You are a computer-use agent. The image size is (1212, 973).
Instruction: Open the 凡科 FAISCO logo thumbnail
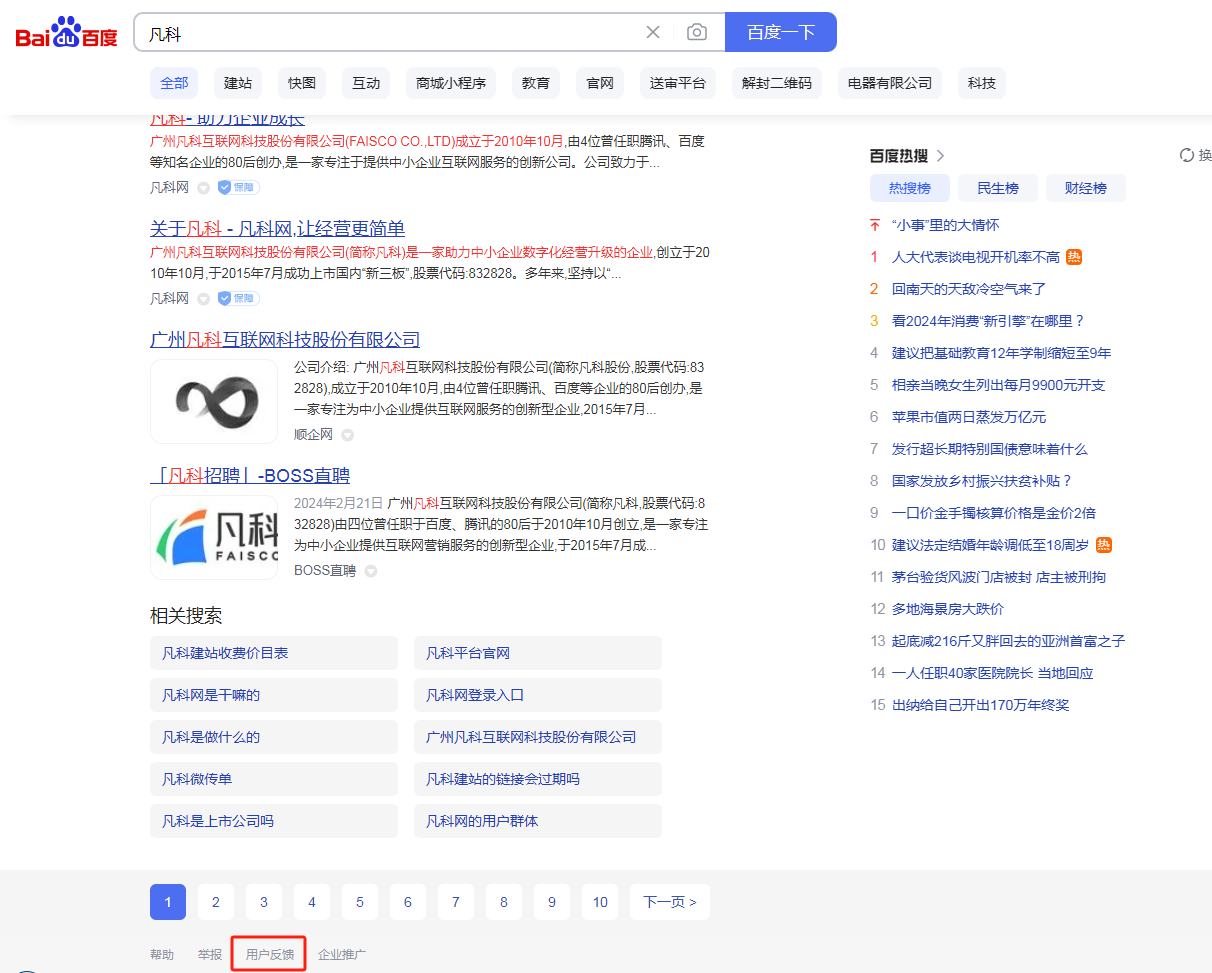(x=214, y=537)
